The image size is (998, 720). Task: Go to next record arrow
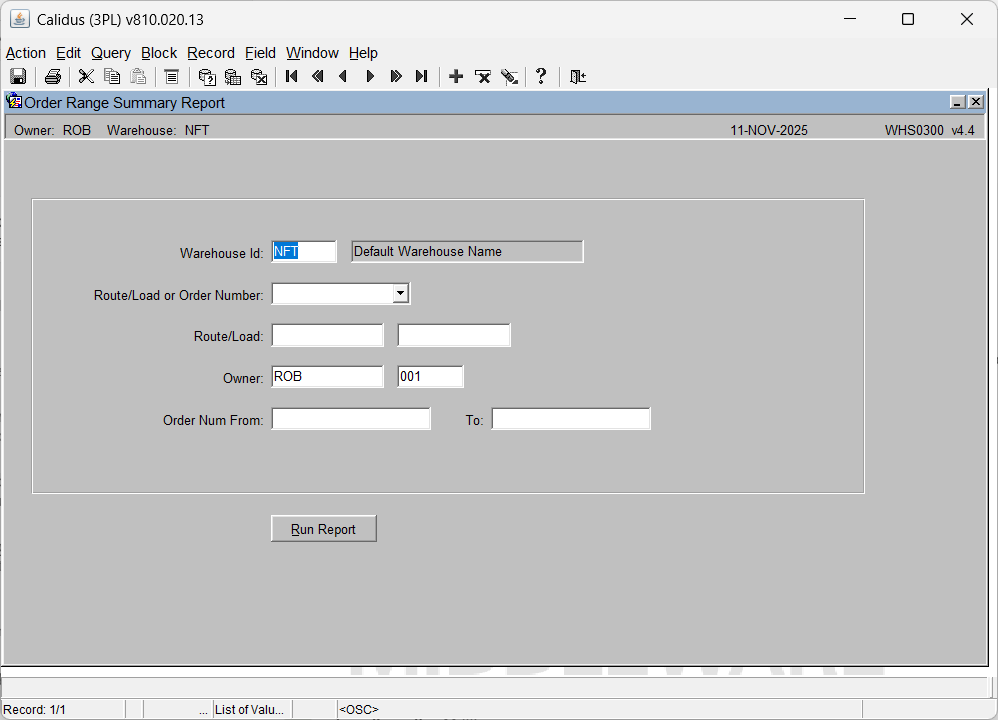370,77
